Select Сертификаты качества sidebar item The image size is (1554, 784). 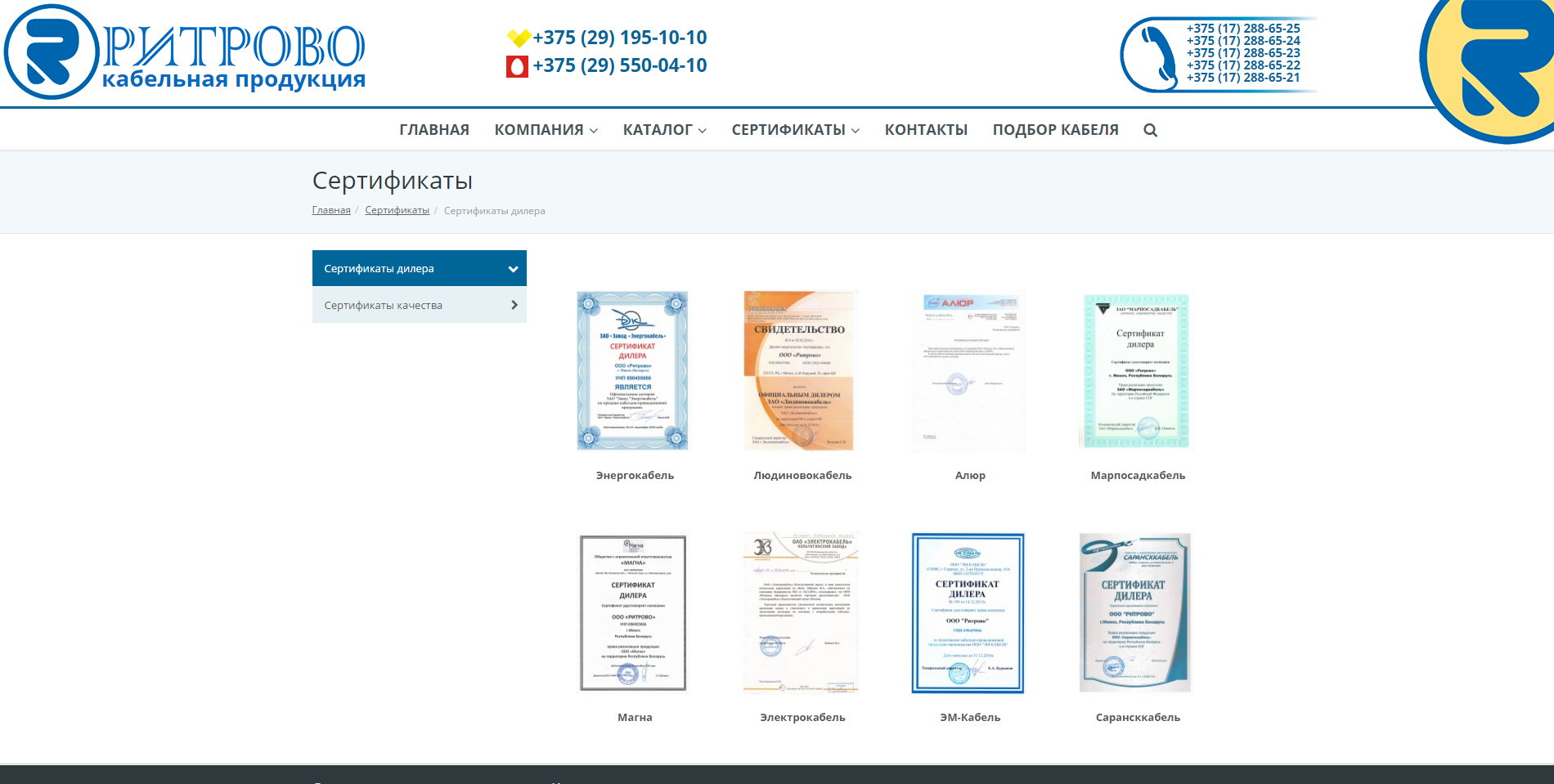coord(420,305)
